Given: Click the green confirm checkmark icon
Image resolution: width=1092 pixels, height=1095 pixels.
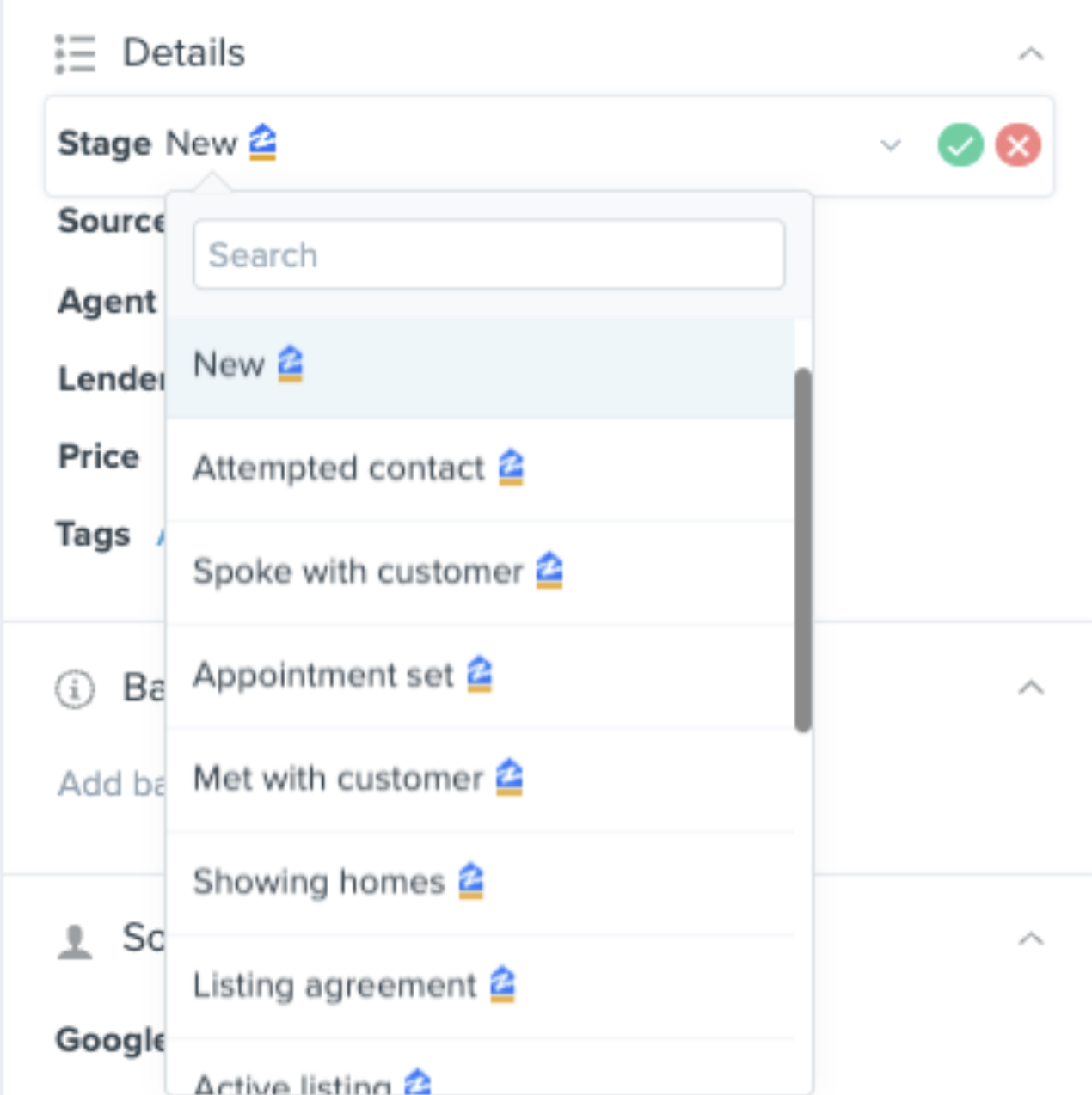Looking at the screenshot, I should (960, 144).
